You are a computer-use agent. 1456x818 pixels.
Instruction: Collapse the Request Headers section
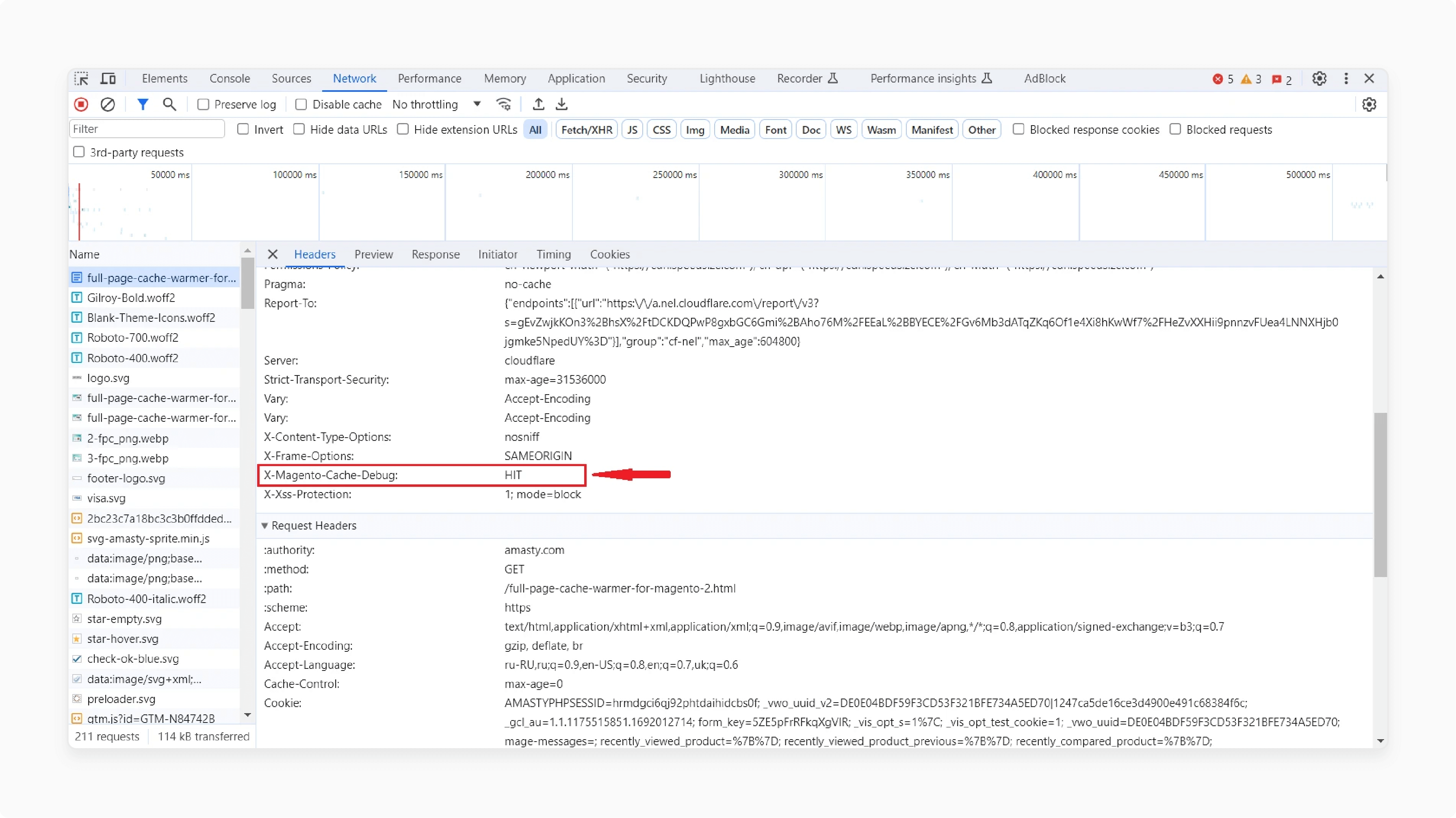pyautogui.click(x=264, y=526)
